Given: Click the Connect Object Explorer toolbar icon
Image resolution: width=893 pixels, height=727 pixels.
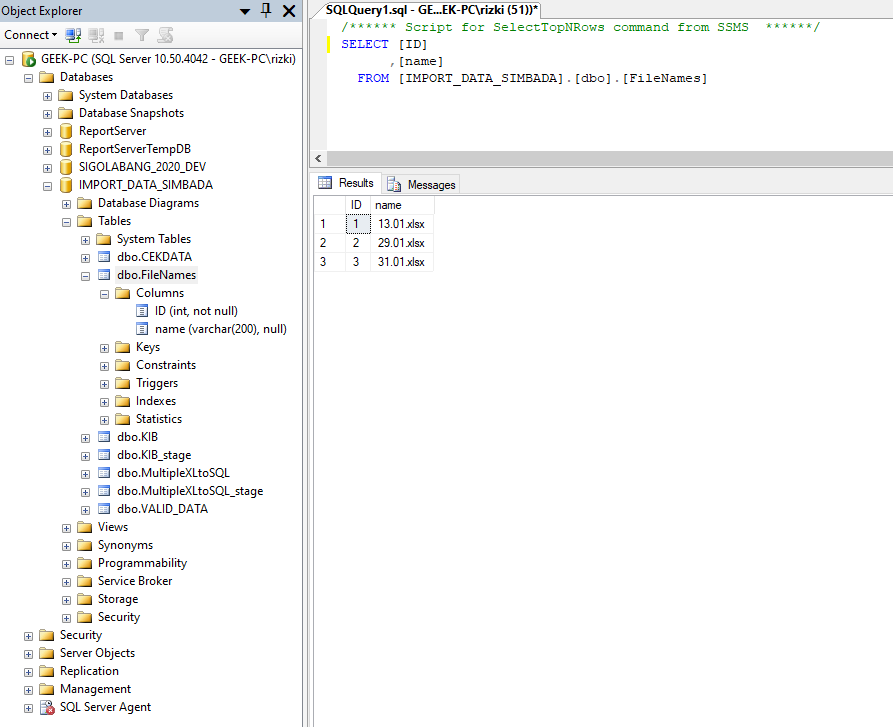Looking at the screenshot, I should coord(73,35).
